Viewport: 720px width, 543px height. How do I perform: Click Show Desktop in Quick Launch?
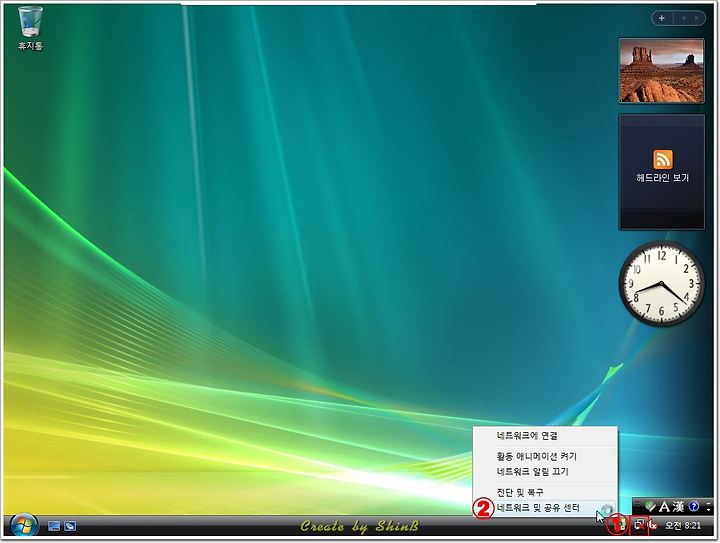[54, 526]
